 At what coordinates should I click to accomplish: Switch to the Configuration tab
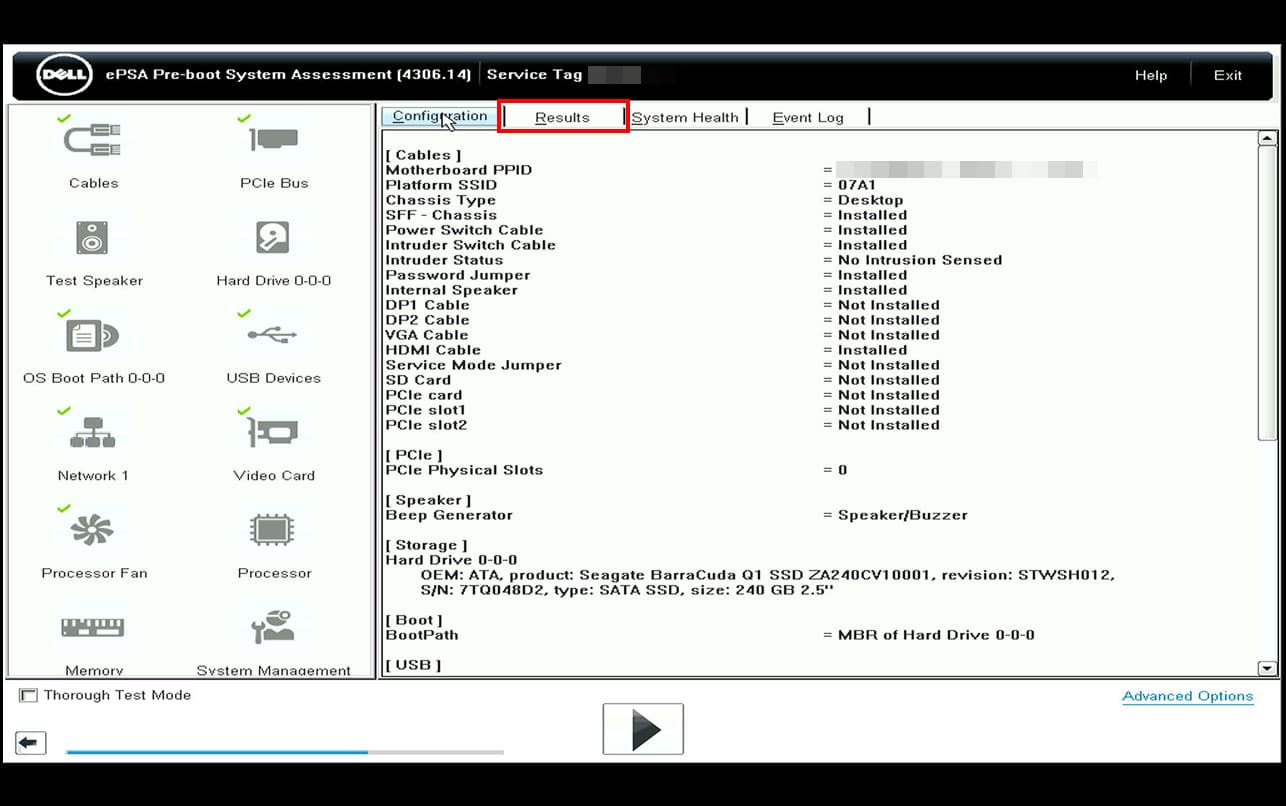440,116
